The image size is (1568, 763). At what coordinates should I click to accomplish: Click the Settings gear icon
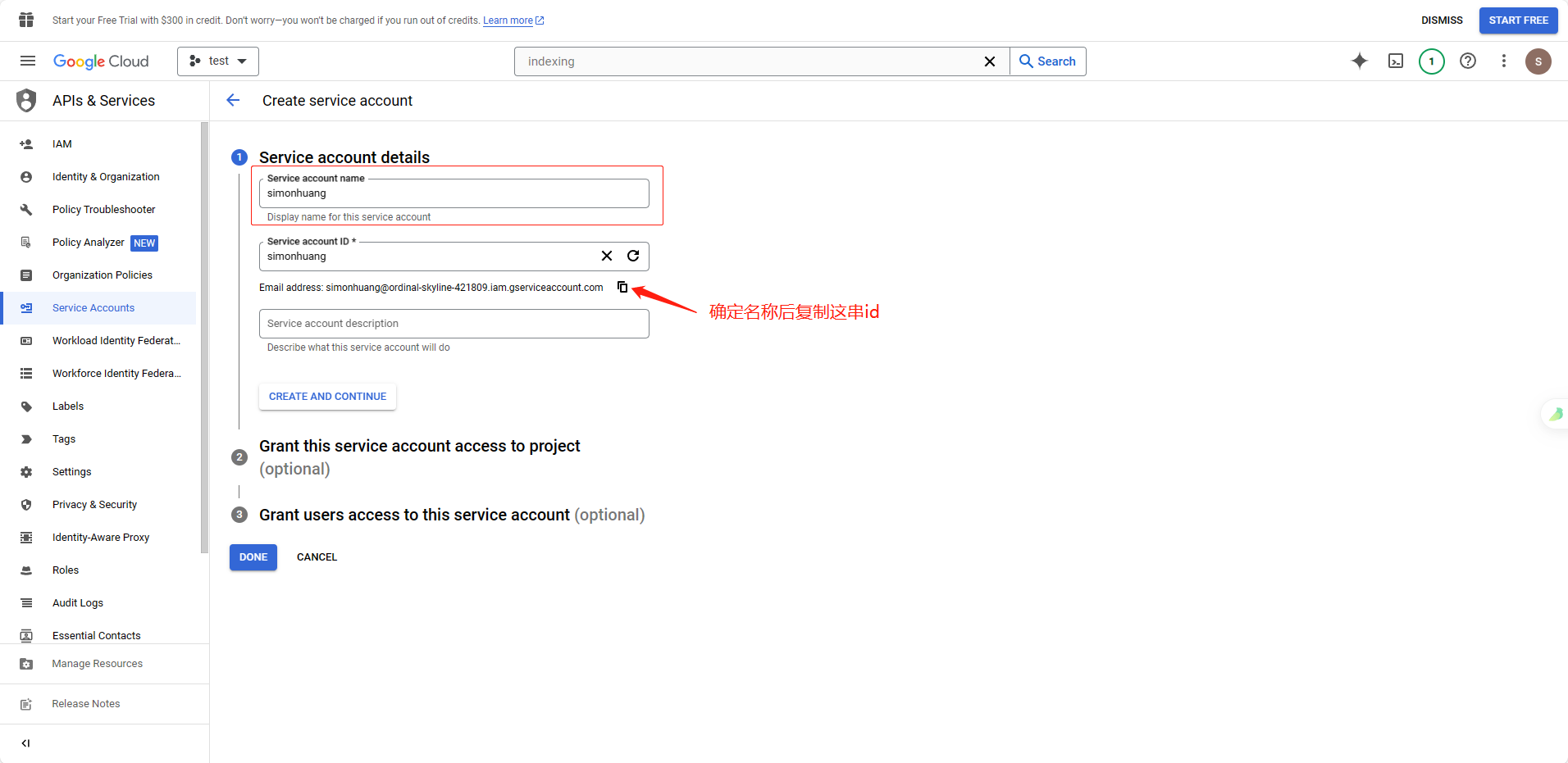click(x=26, y=472)
